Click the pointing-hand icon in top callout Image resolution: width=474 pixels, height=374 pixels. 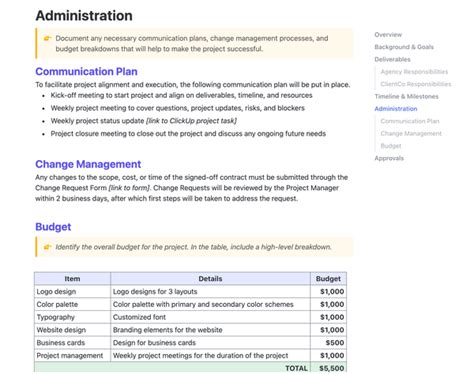click(47, 38)
